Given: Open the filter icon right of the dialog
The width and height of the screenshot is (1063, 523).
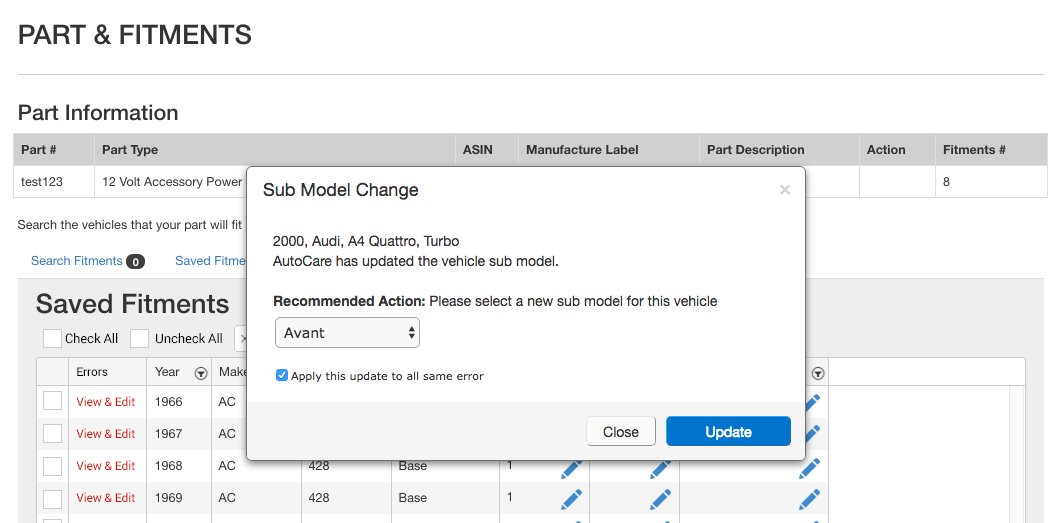Looking at the screenshot, I should click(x=818, y=373).
